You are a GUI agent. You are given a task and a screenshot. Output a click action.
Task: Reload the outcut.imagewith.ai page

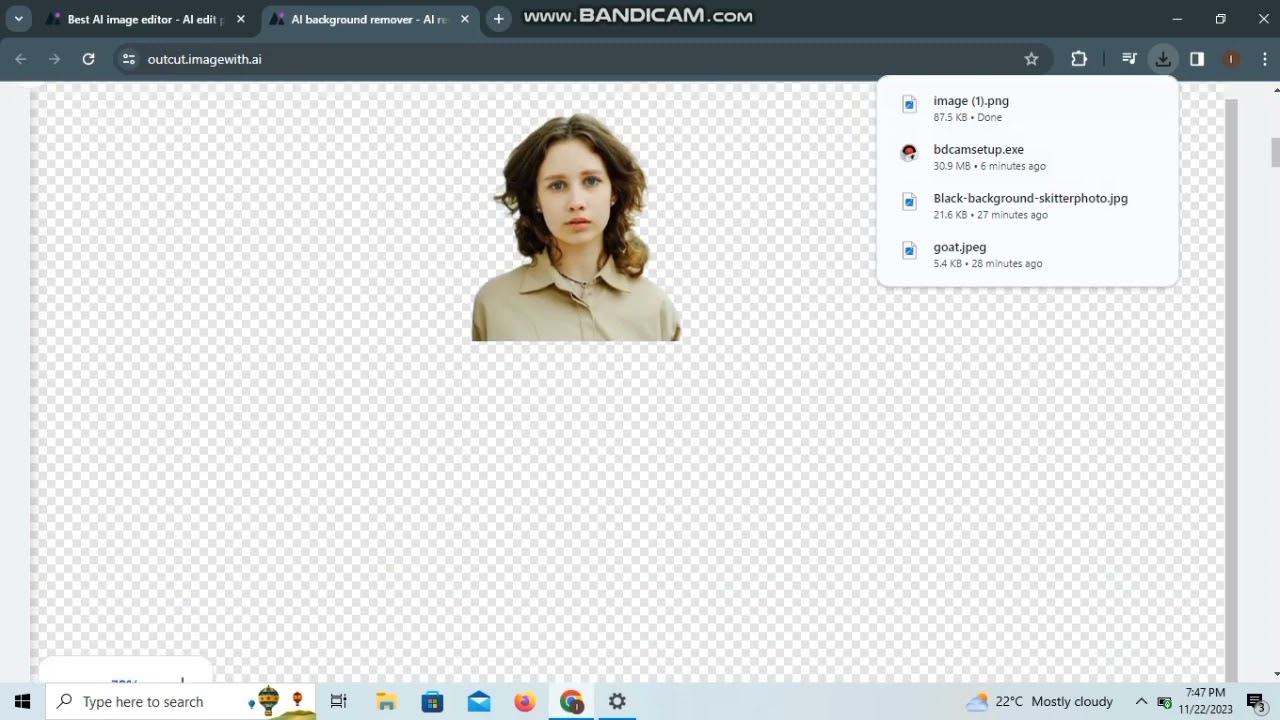coord(88,59)
